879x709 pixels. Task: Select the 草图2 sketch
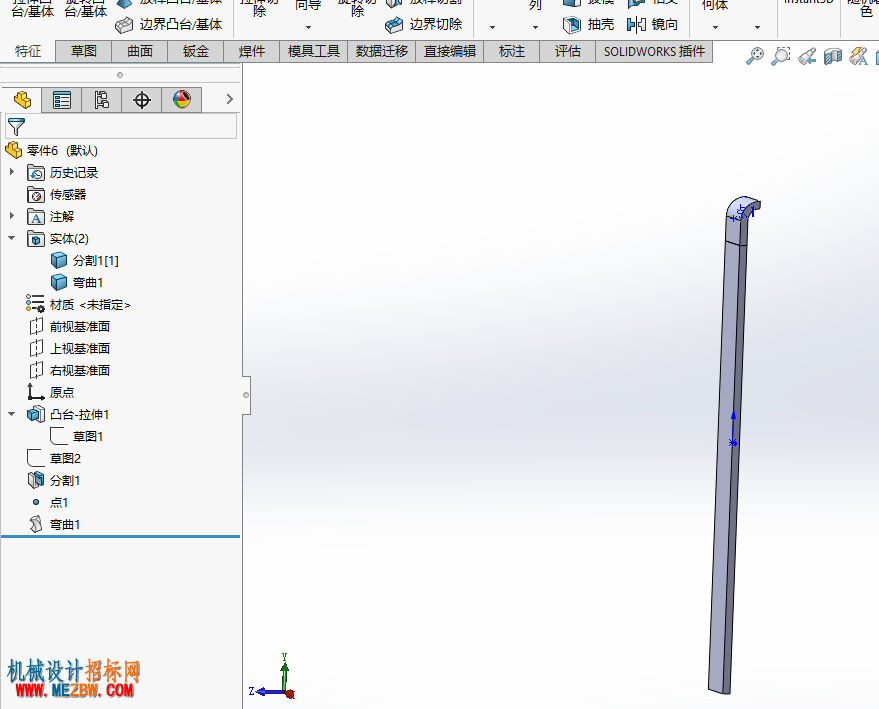(x=54, y=458)
